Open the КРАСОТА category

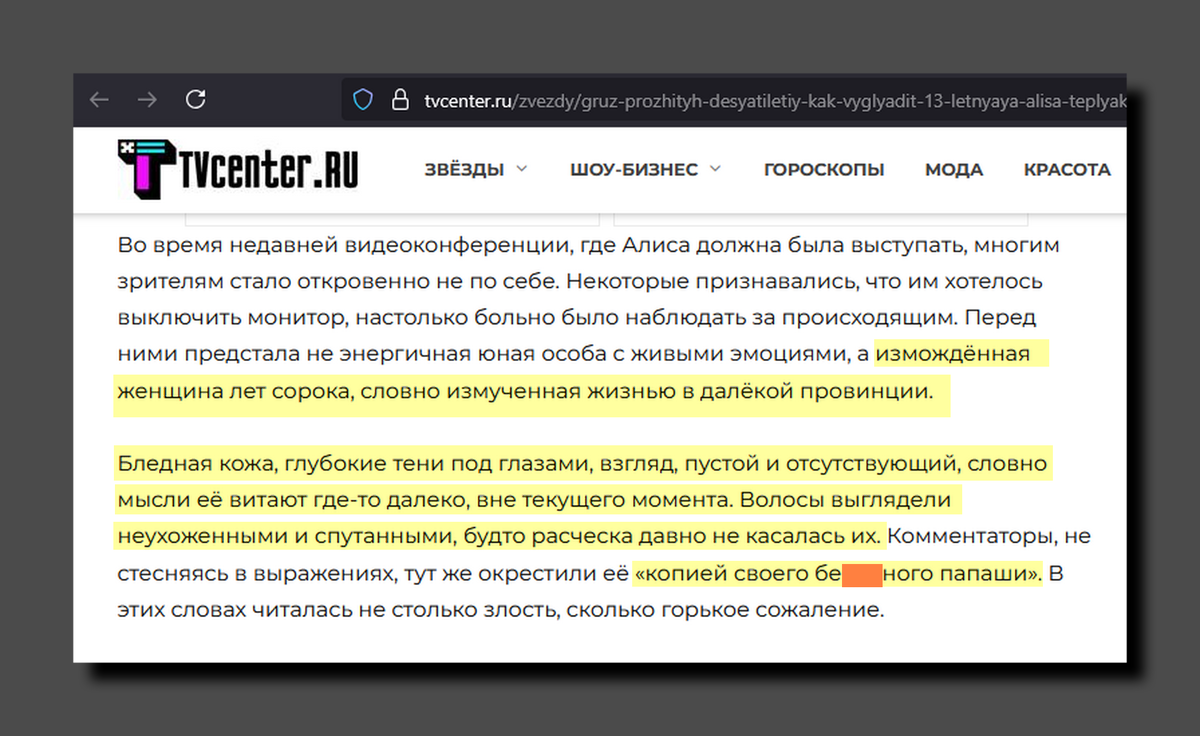coord(1067,169)
